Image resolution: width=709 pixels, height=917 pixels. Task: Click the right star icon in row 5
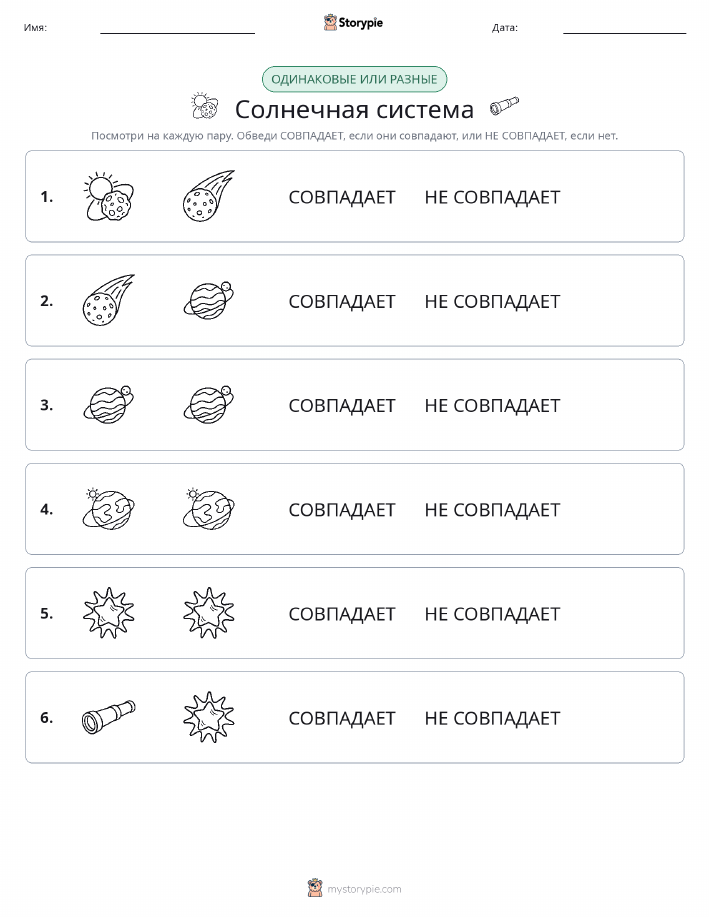209,613
